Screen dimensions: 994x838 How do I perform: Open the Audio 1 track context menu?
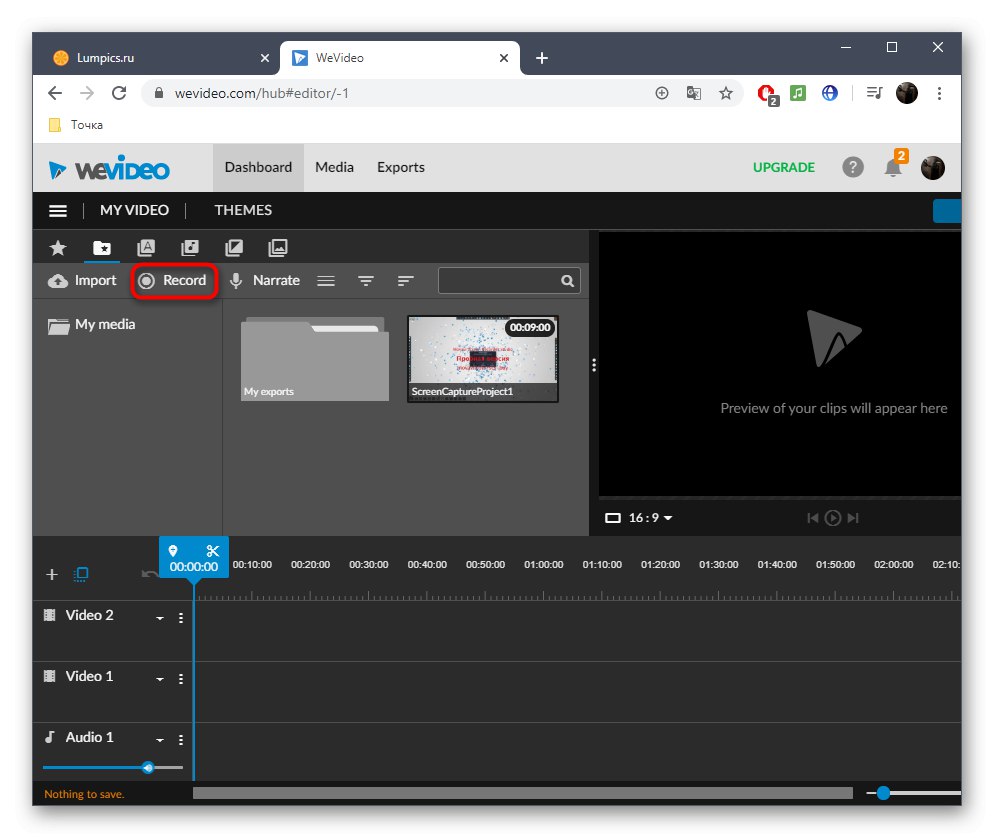coord(181,739)
